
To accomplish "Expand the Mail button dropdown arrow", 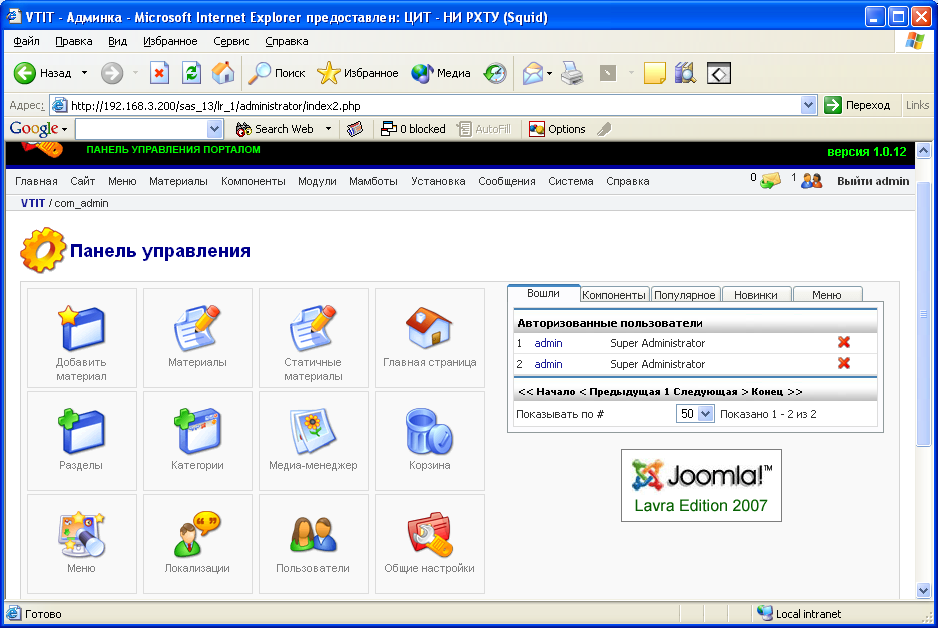I will [549, 73].
